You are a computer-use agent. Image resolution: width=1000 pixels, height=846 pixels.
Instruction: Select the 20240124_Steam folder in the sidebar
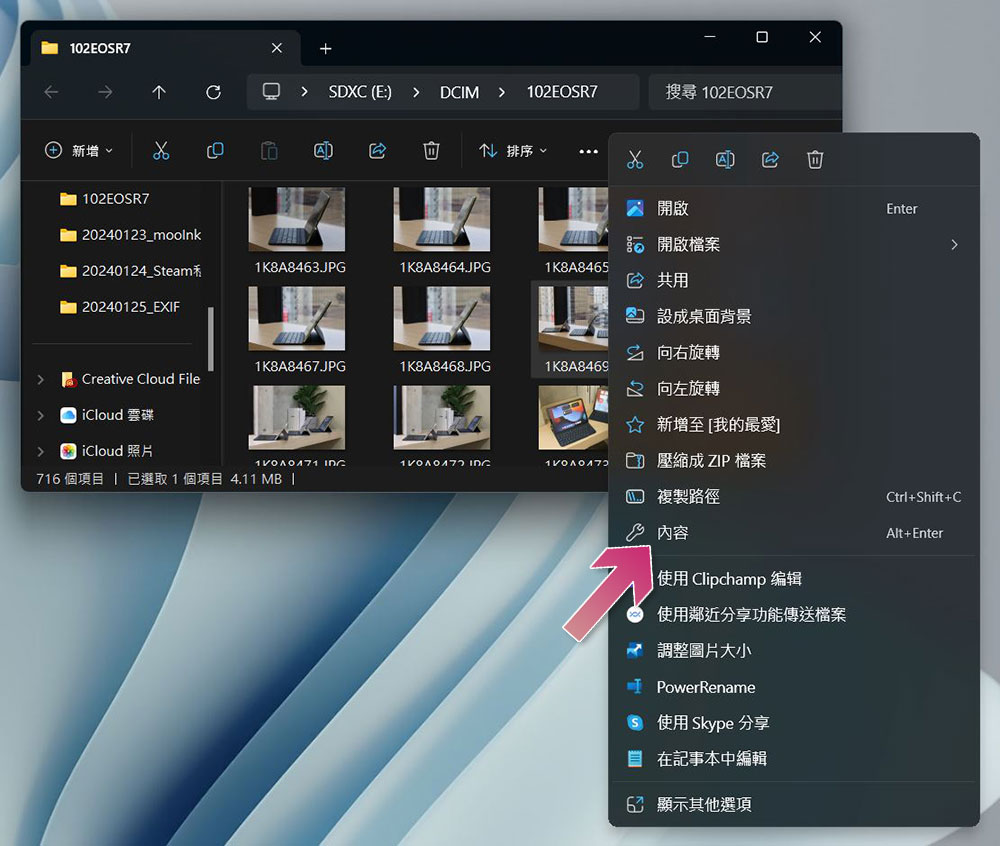pyautogui.click(x=129, y=271)
